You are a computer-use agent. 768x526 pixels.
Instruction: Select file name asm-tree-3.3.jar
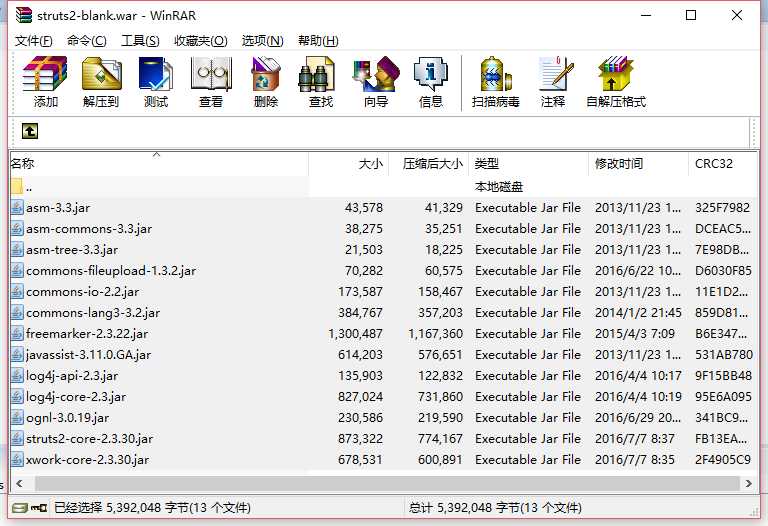coord(72,250)
